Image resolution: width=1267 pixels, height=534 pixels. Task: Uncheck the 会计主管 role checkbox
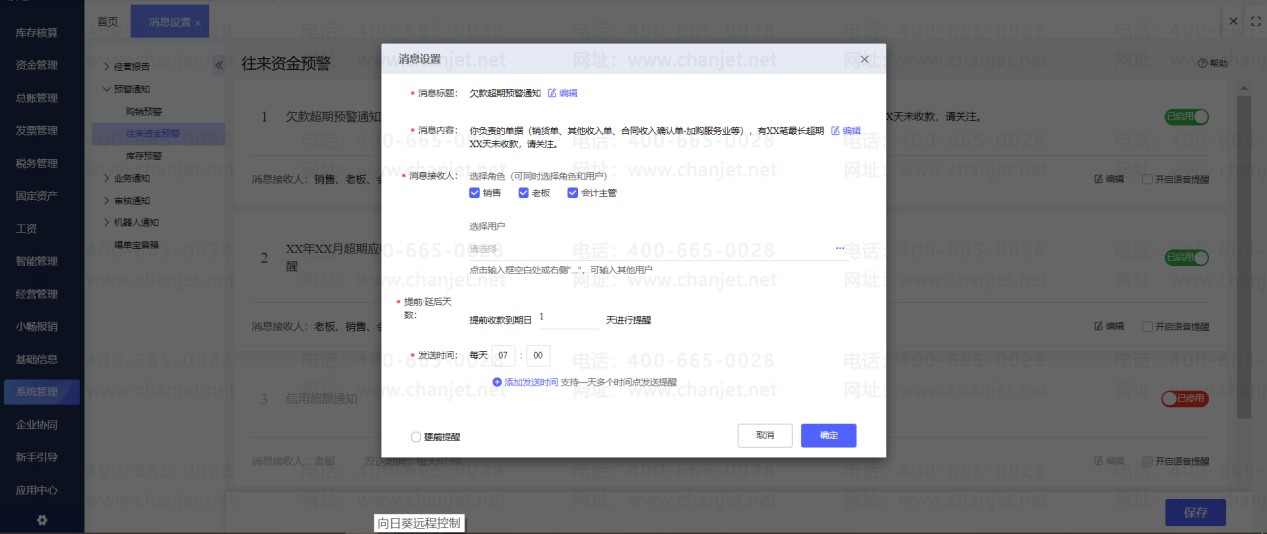(x=573, y=193)
